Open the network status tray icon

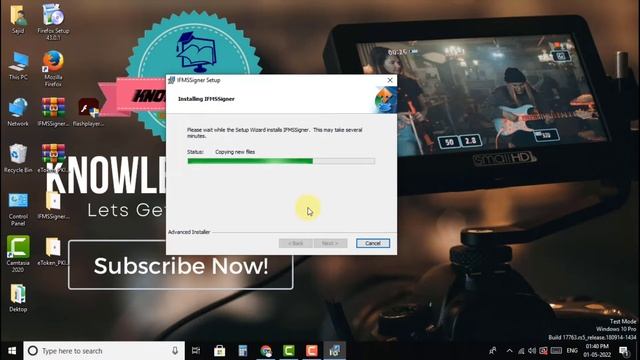coord(521,351)
